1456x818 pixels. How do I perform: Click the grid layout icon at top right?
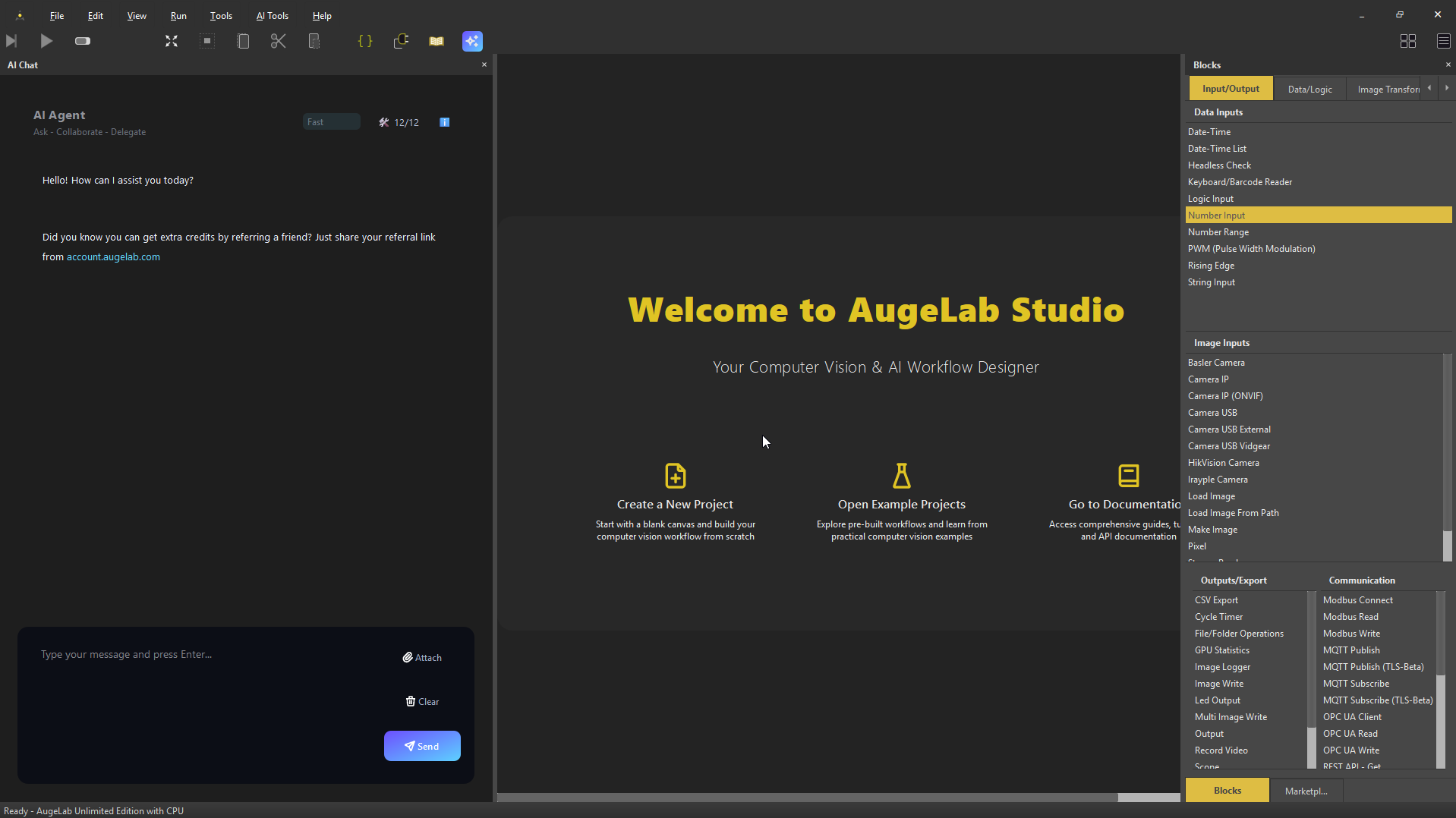(1408, 41)
